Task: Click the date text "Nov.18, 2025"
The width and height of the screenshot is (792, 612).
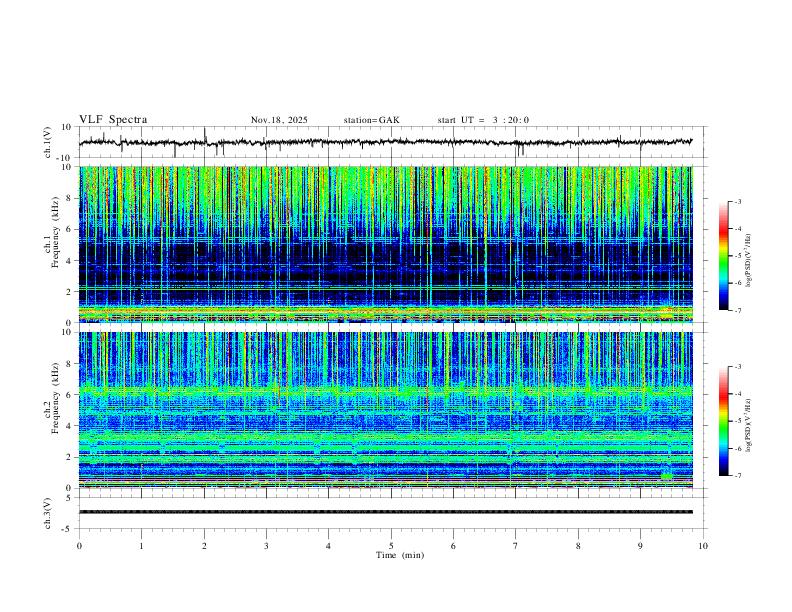Action: (x=279, y=120)
